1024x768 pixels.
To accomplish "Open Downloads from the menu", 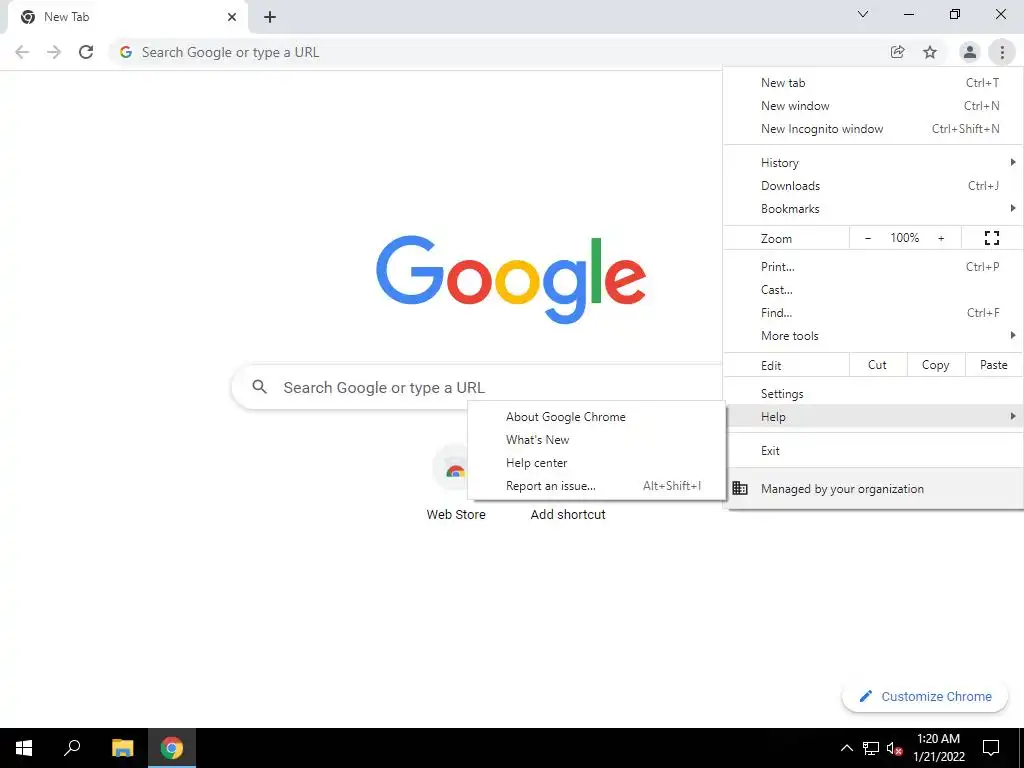I will 873,185.
